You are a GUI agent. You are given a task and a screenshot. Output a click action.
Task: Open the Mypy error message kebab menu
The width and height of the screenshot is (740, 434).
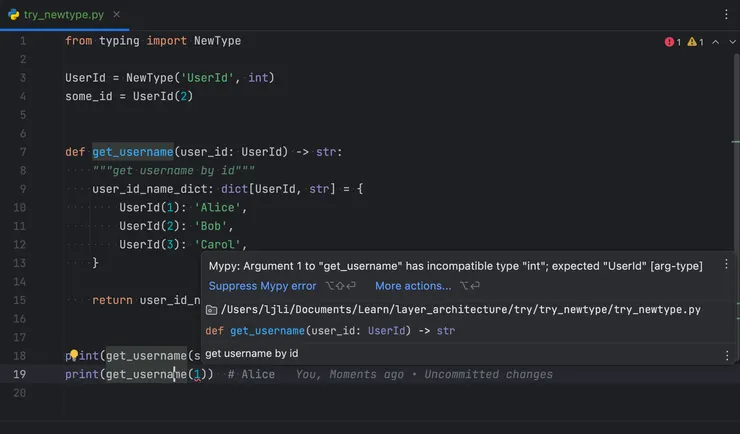click(x=726, y=266)
